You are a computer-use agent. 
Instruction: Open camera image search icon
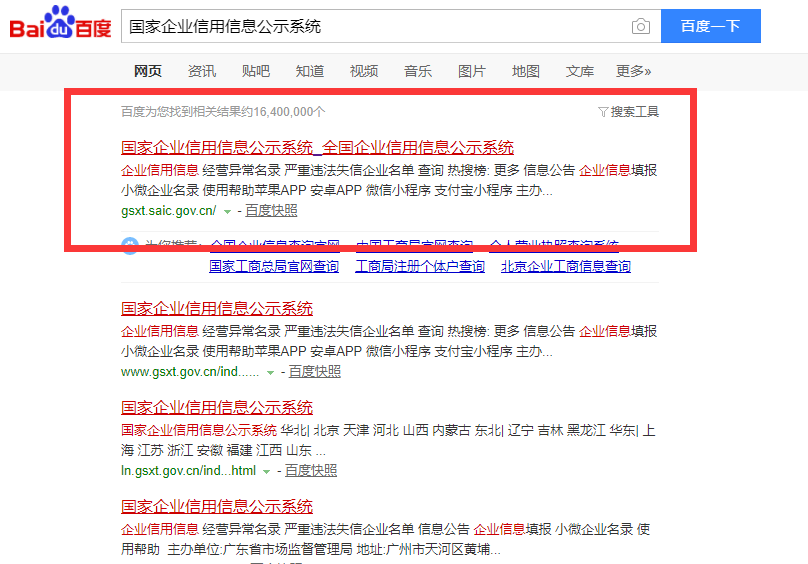tap(641, 26)
